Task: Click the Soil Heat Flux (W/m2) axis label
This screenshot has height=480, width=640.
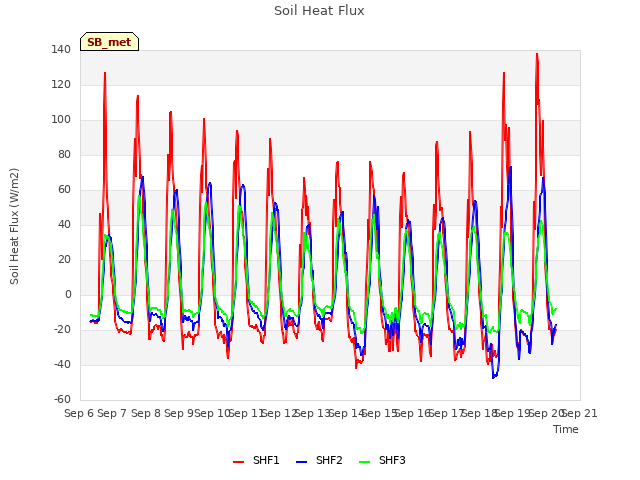Action: [15, 226]
